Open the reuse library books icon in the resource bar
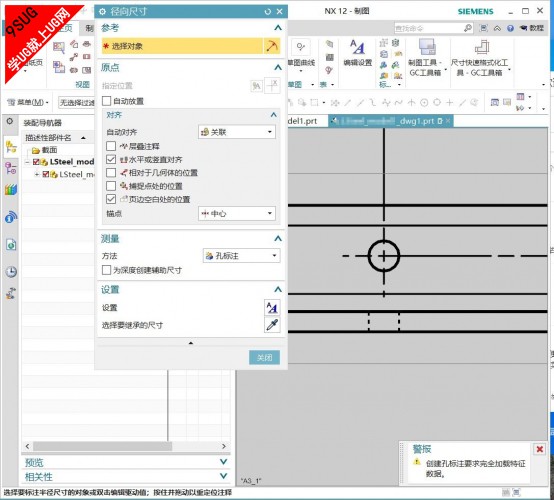This screenshot has width=554, height=500. [x=11, y=189]
